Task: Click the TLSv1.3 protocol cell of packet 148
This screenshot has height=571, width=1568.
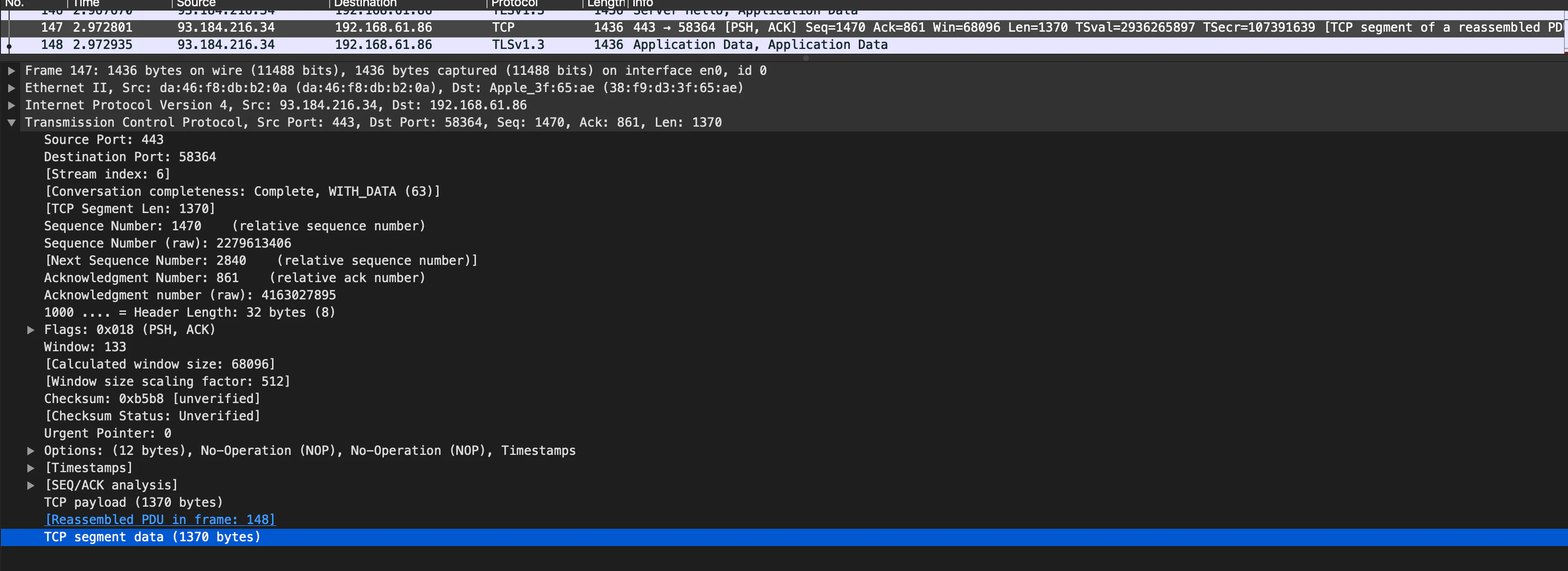Action: point(518,45)
